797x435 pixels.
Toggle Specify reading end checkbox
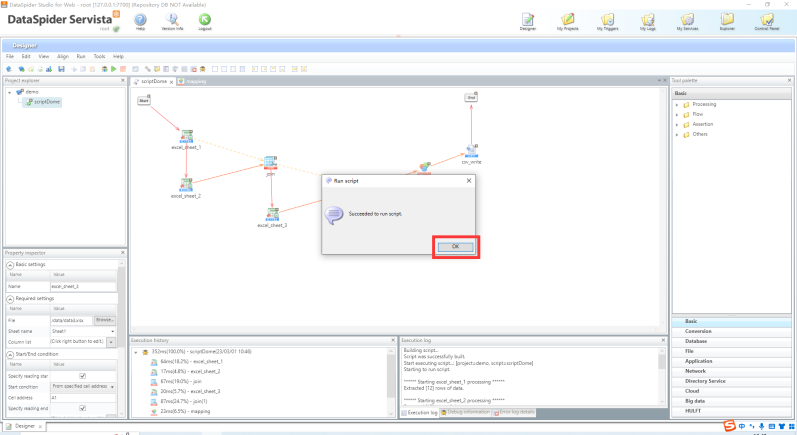click(x=83, y=408)
